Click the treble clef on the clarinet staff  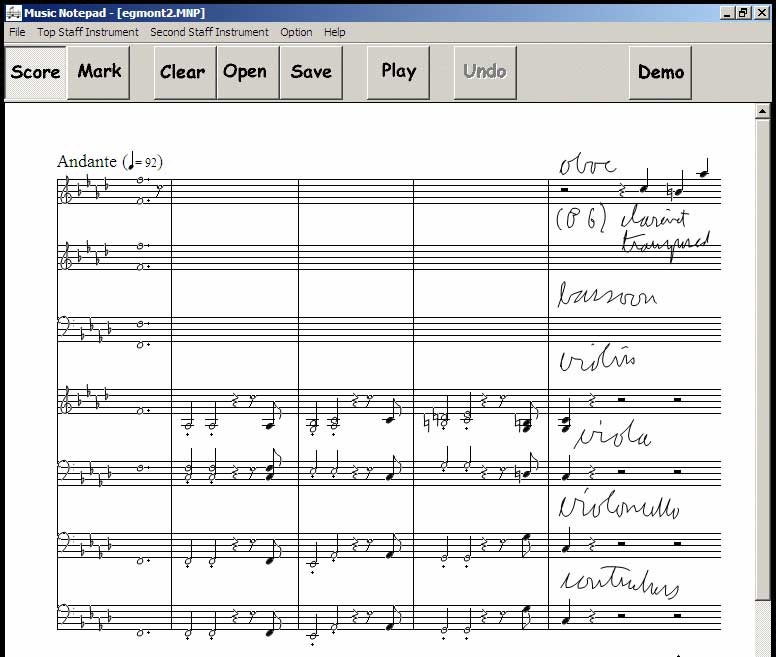coord(66,258)
